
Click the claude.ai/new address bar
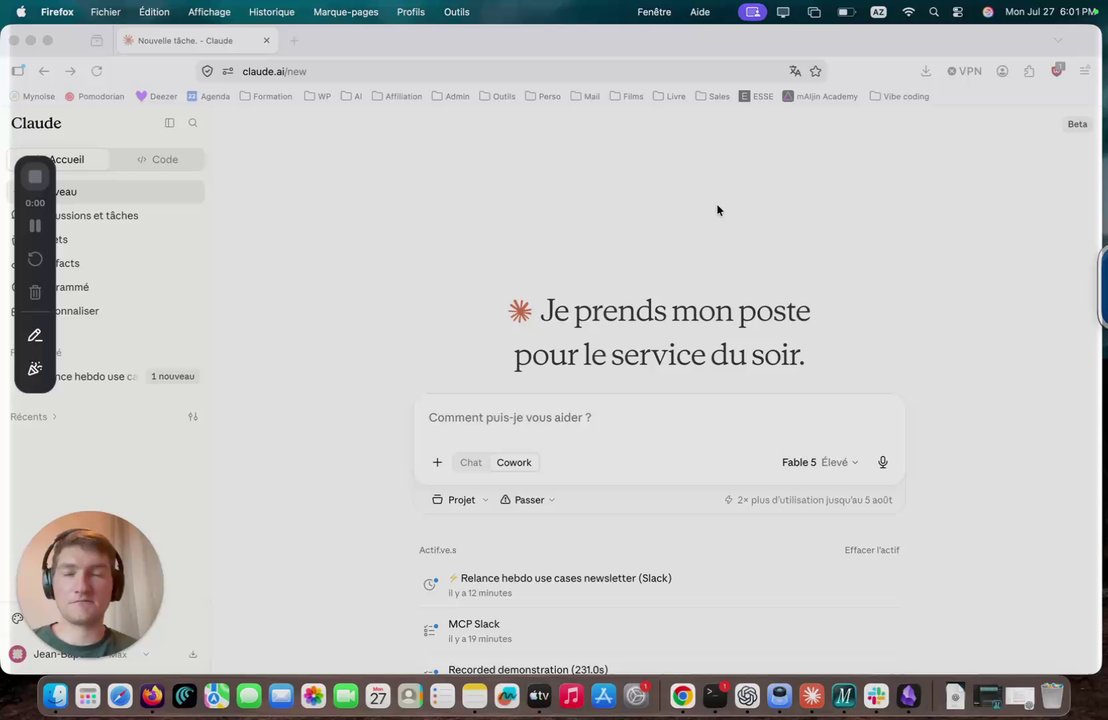tap(509, 71)
